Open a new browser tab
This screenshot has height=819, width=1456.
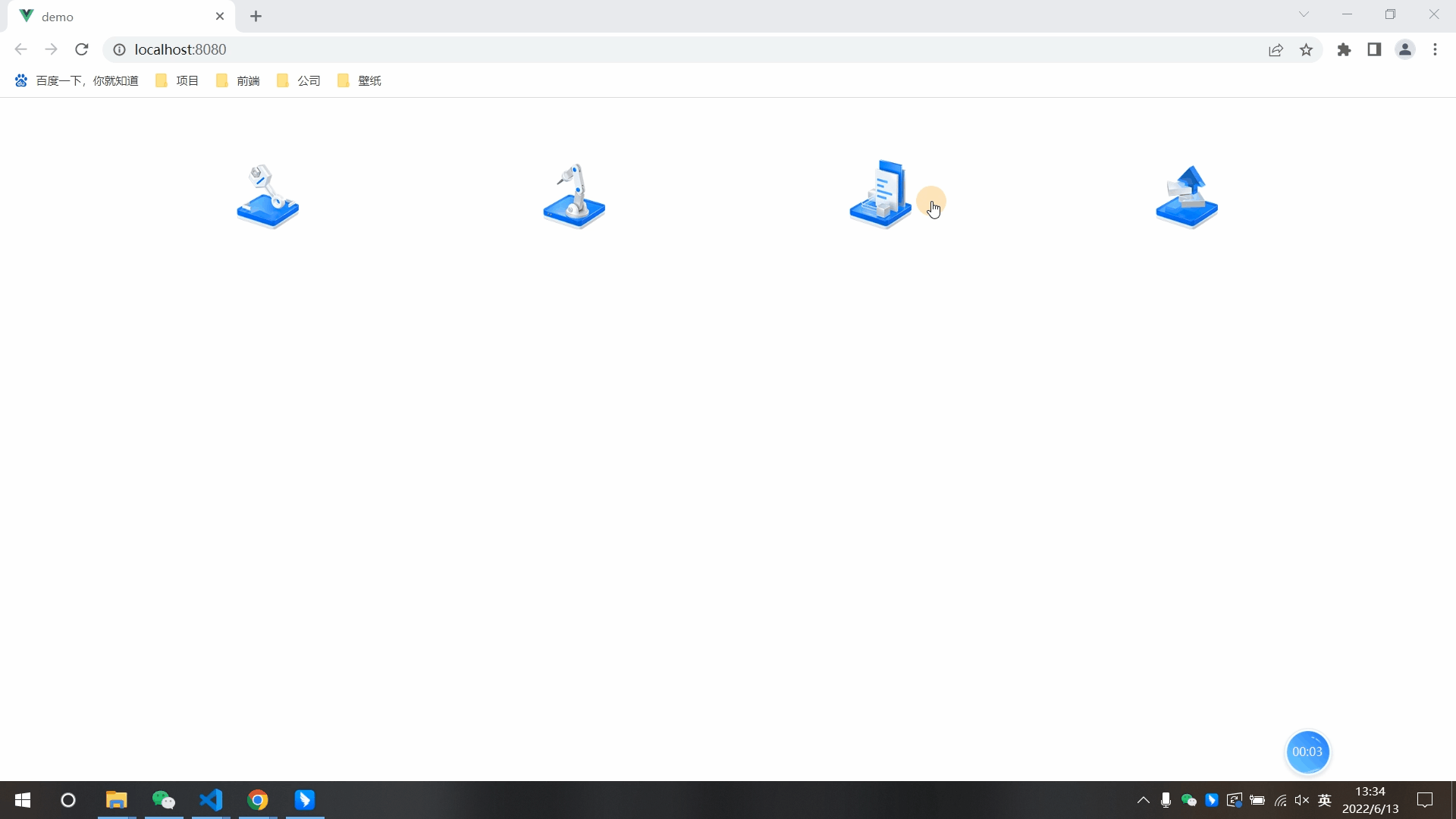(256, 17)
